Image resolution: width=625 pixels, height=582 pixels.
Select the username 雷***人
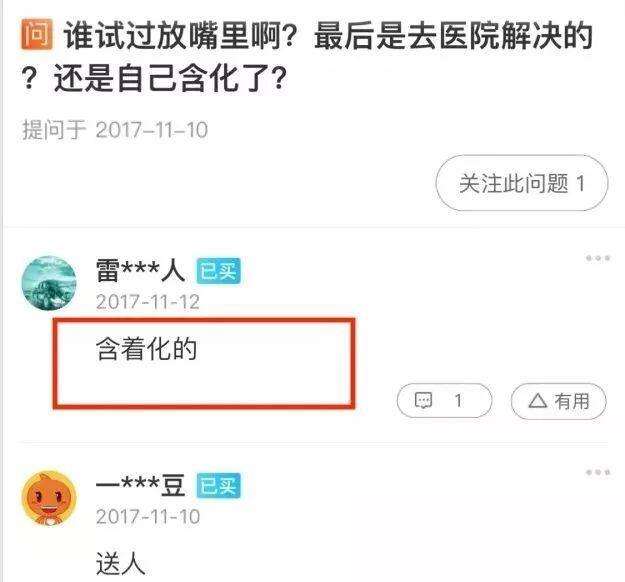pos(140,270)
